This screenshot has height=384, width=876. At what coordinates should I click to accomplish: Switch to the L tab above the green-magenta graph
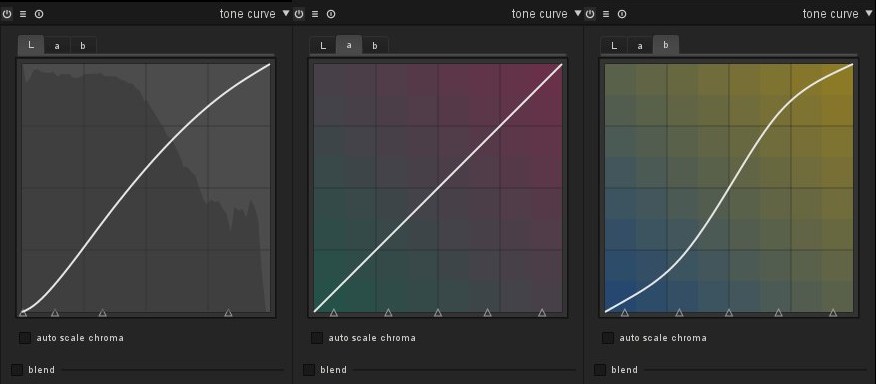coord(323,46)
